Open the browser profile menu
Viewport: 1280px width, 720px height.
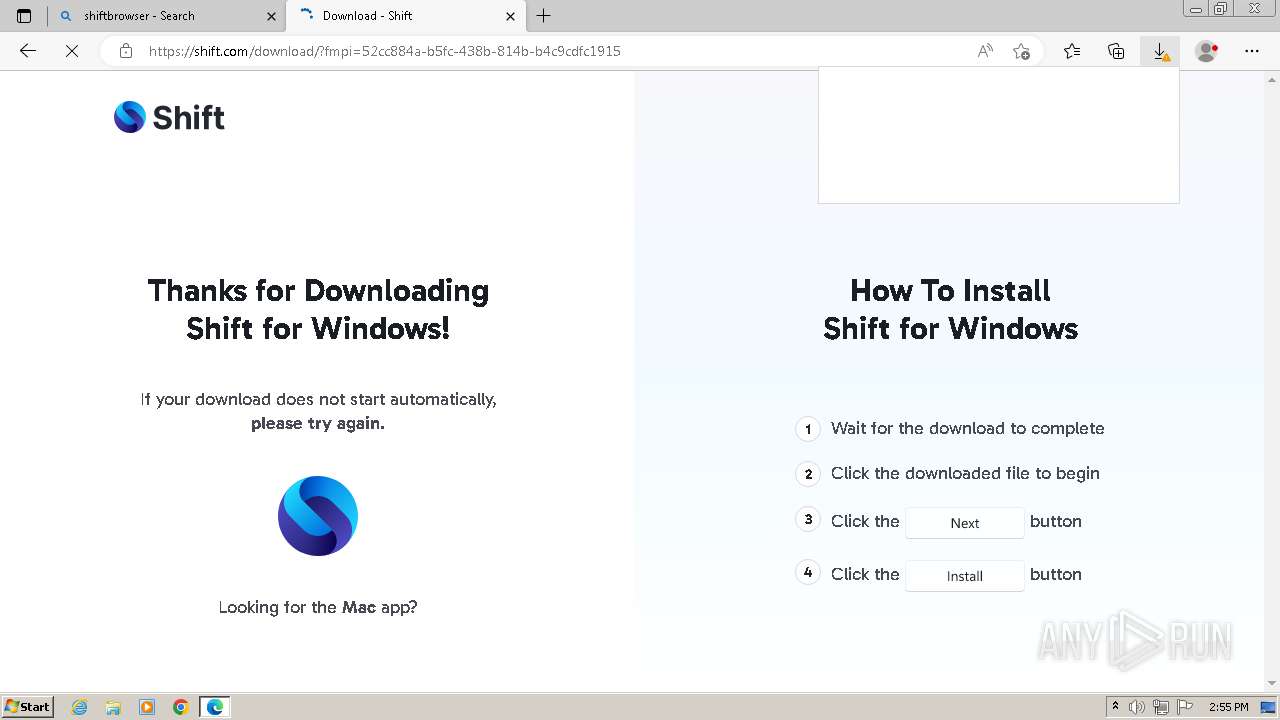point(1207,51)
